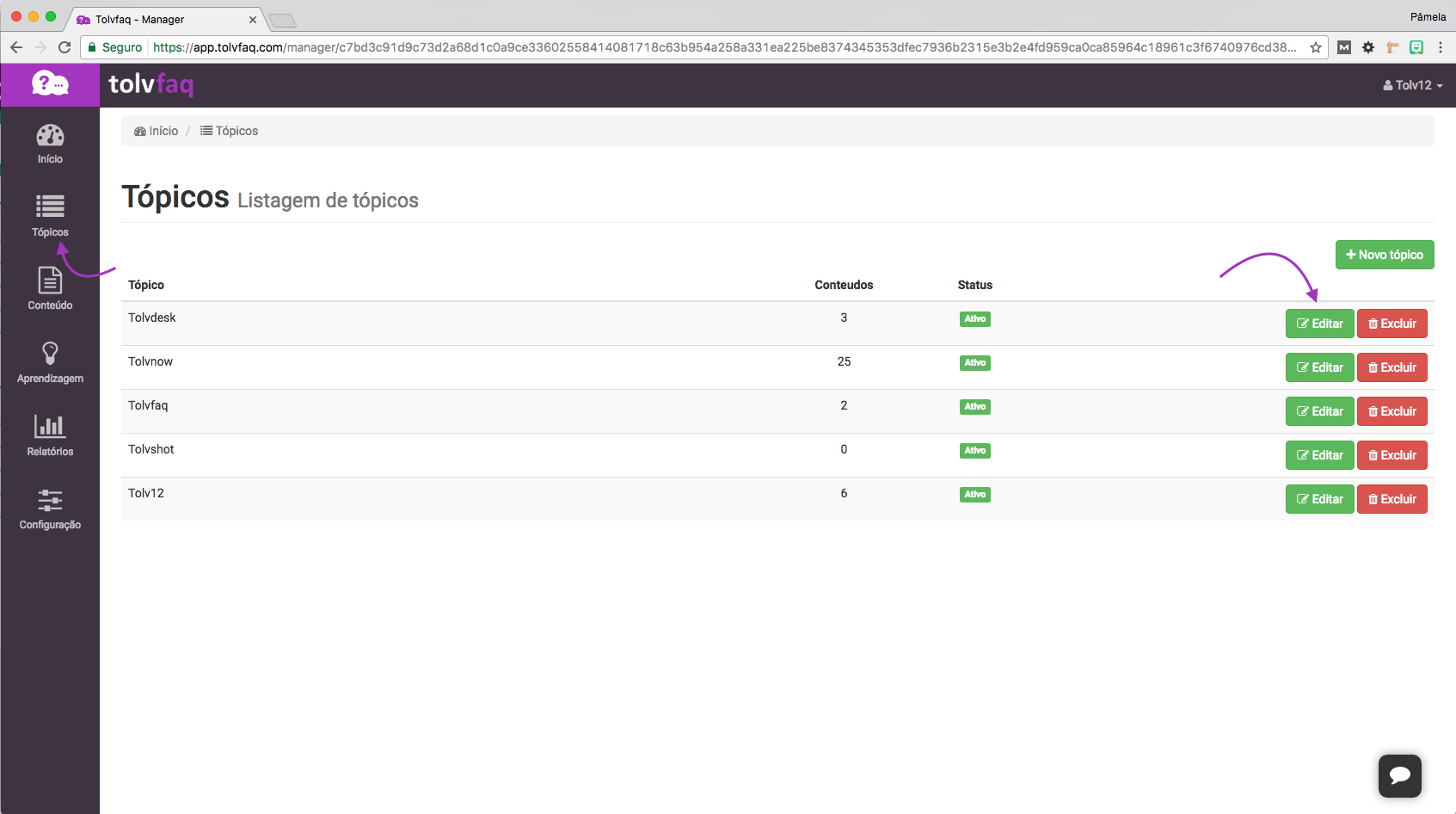The height and width of the screenshot is (814, 1456).
Task: Edit the Tolvshot topic
Action: [x=1320, y=455]
